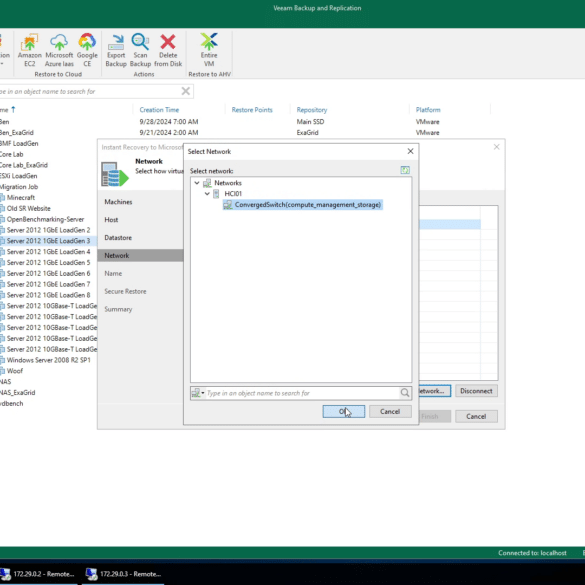Click Main SSD repository cell
The width and height of the screenshot is (585, 585).
click(310, 122)
